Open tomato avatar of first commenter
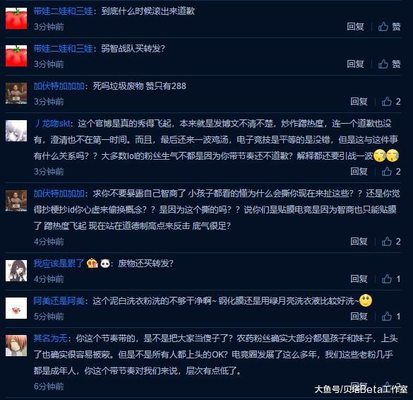413x400 pixels. coord(16,19)
